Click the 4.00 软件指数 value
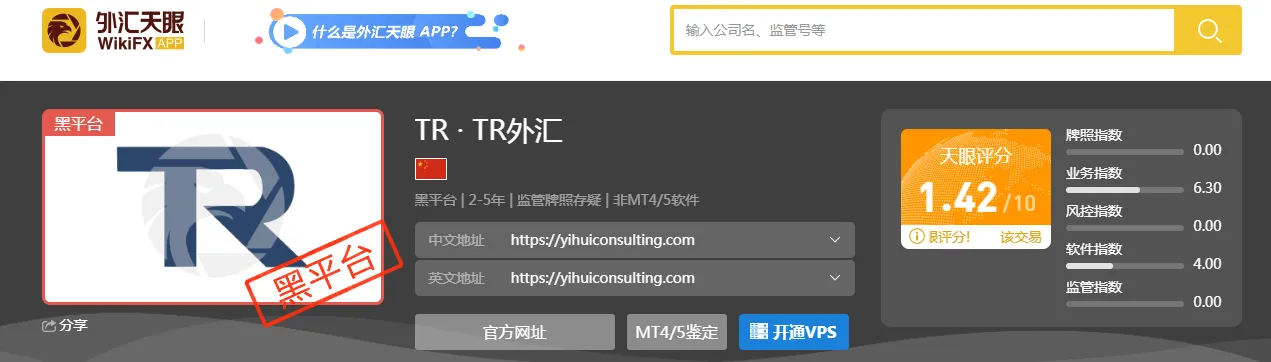Screen dimensions: 1271x362 [1208, 264]
